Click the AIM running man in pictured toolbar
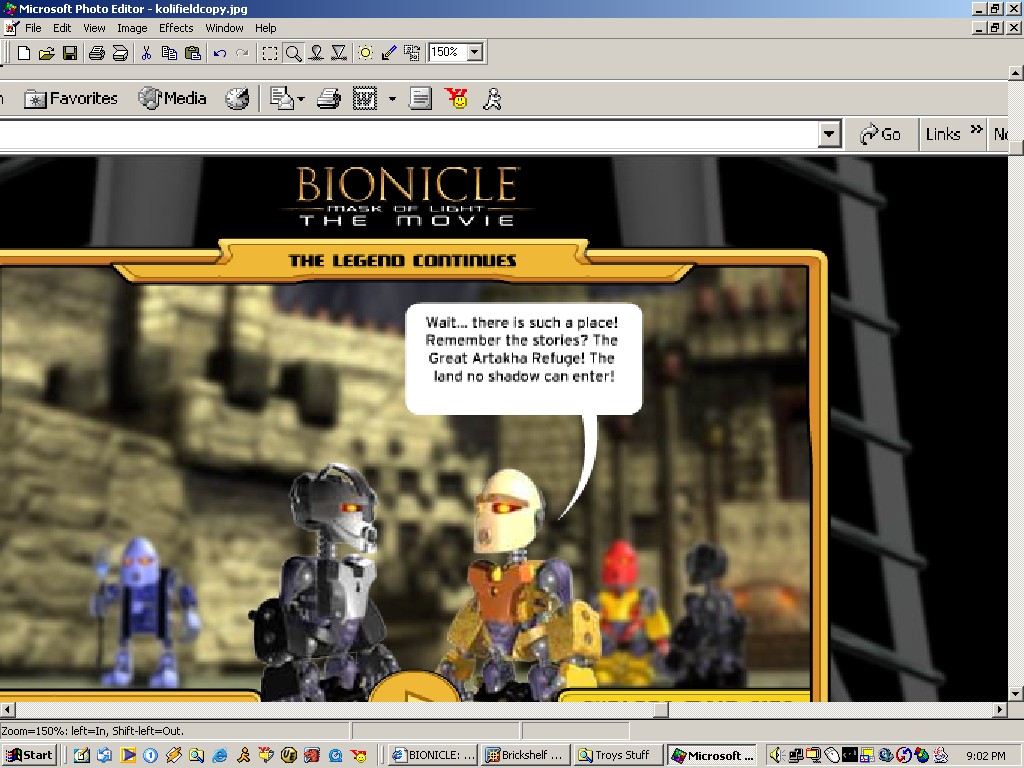Image resolution: width=1024 pixels, height=768 pixels. 492,99
